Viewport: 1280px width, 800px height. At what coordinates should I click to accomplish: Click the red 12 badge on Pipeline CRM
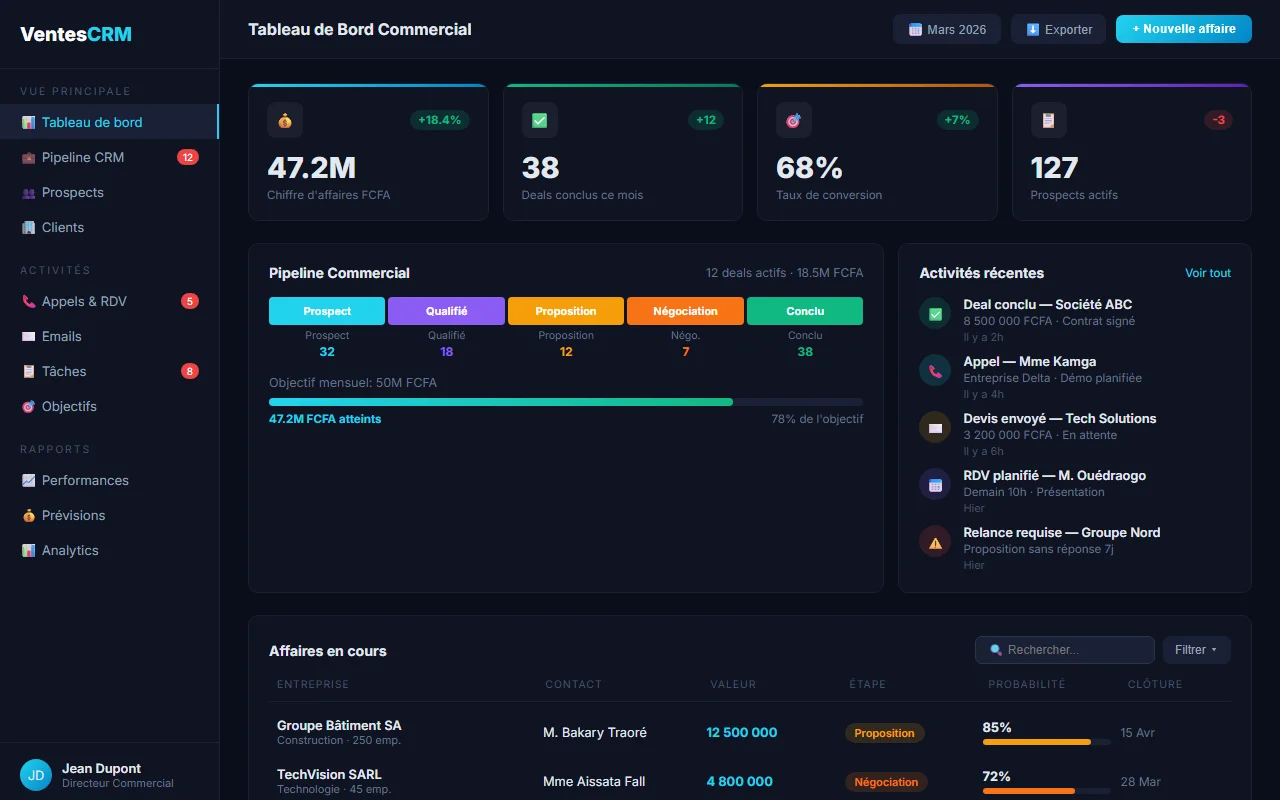(188, 157)
